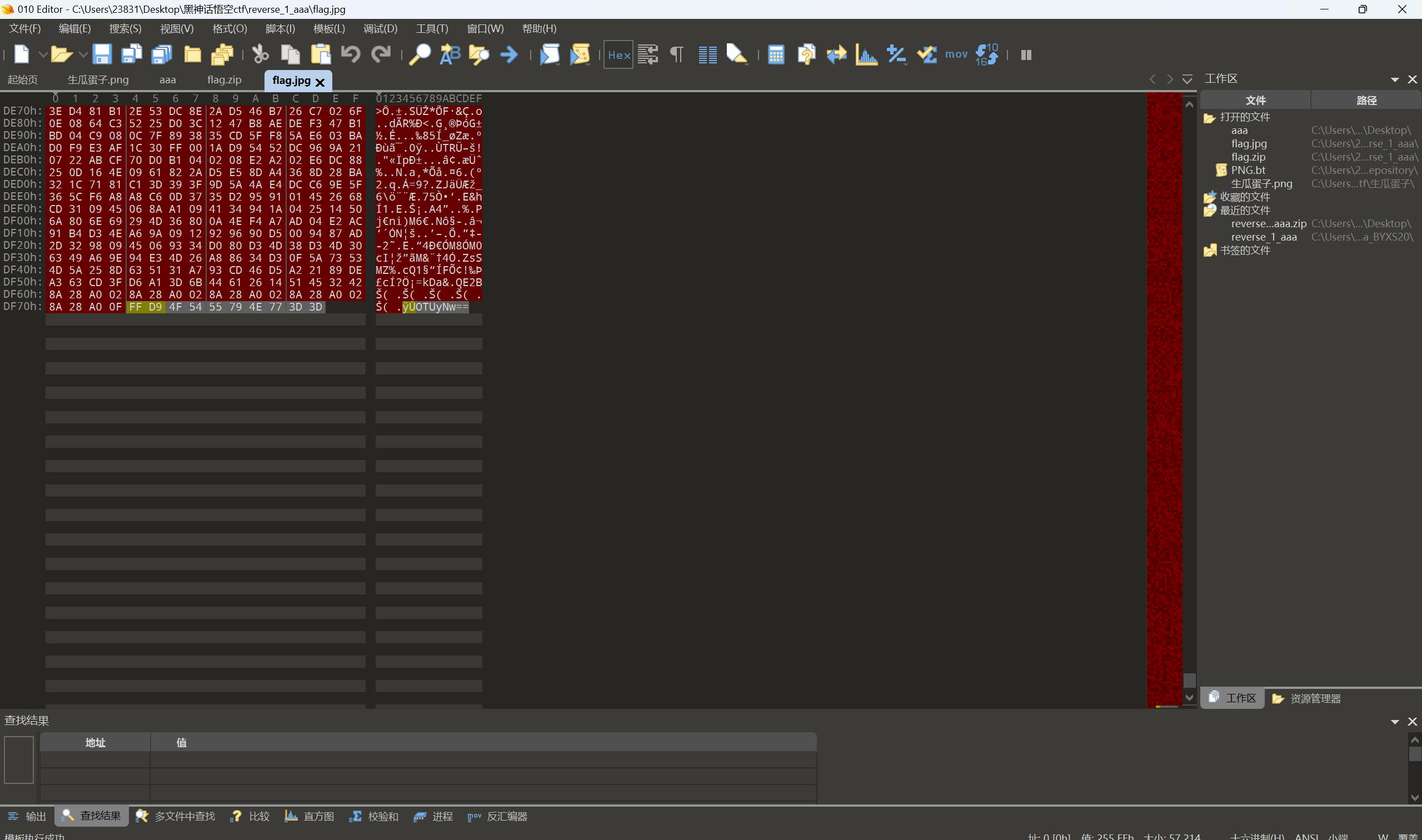Toggle the line wrap button
The height and width of the screenshot is (840, 1422).
tap(648, 54)
